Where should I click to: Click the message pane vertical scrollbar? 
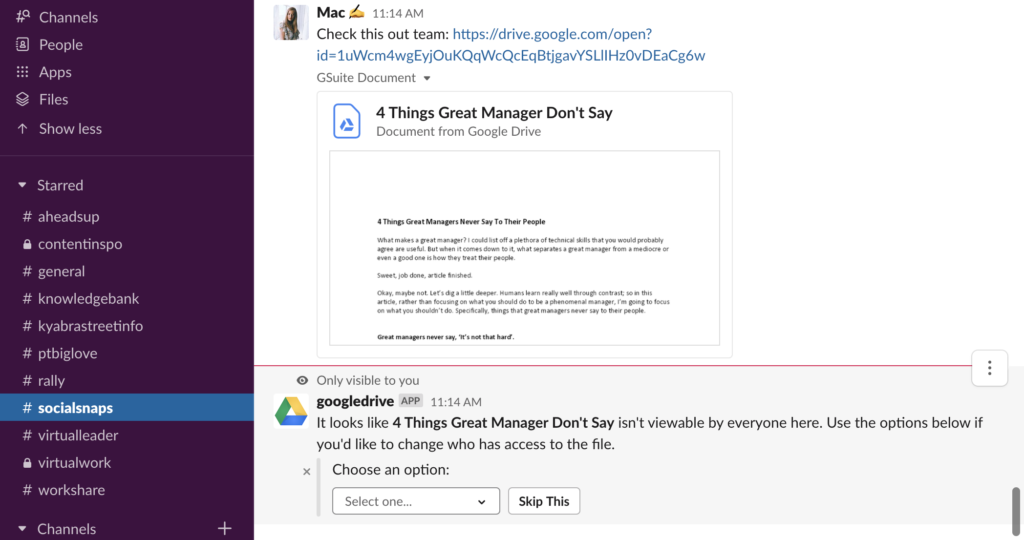(1016, 511)
